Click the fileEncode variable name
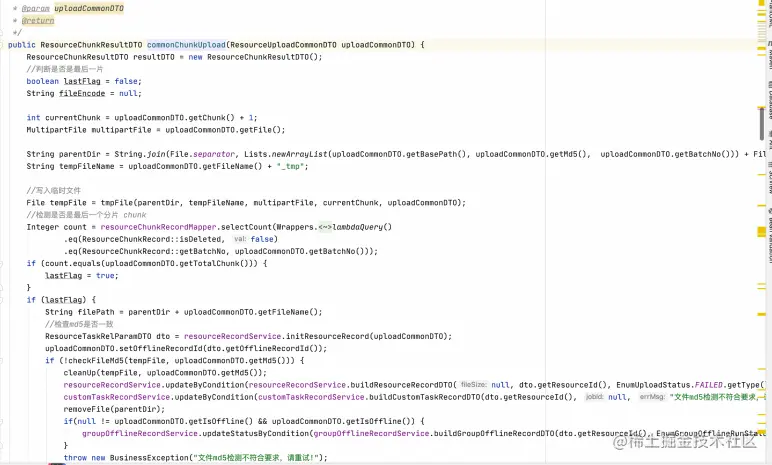Image resolution: width=772 pixels, height=465 pixels. pos(82,94)
